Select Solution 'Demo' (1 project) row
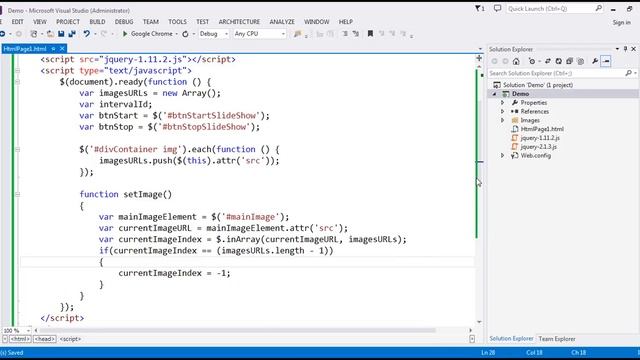The height and width of the screenshot is (360, 640). tap(538, 85)
